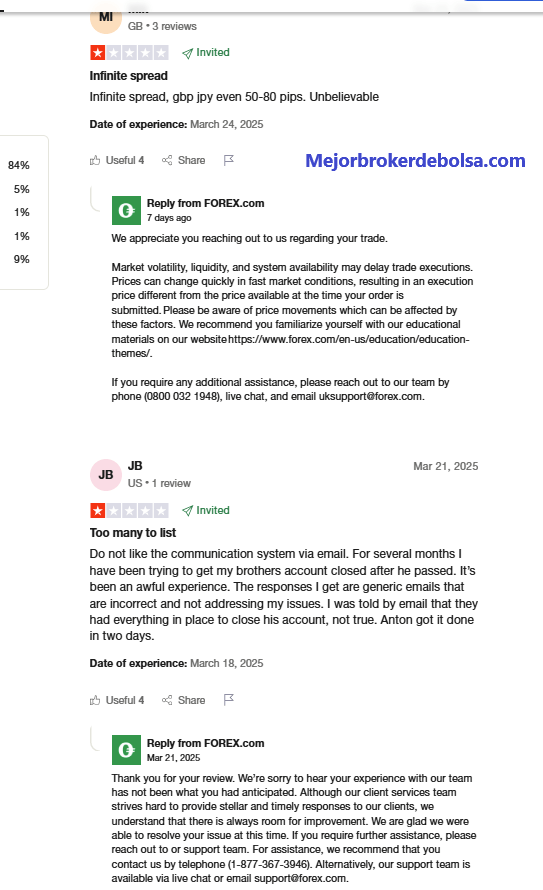This screenshot has width=543, height=890.
Task: Open JB reviewer profile name
Action: (135, 466)
